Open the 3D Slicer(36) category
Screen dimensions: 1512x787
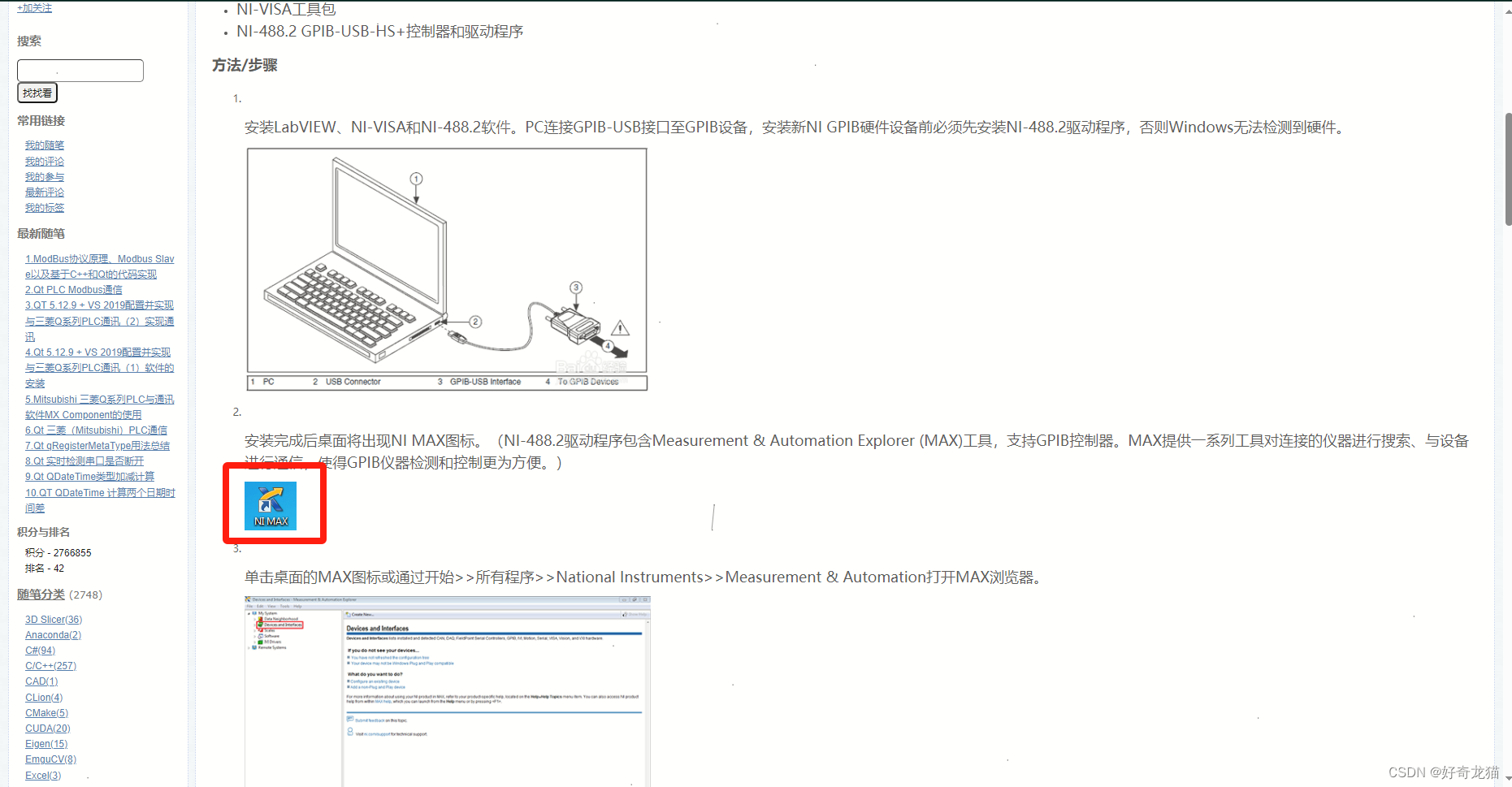[54, 620]
